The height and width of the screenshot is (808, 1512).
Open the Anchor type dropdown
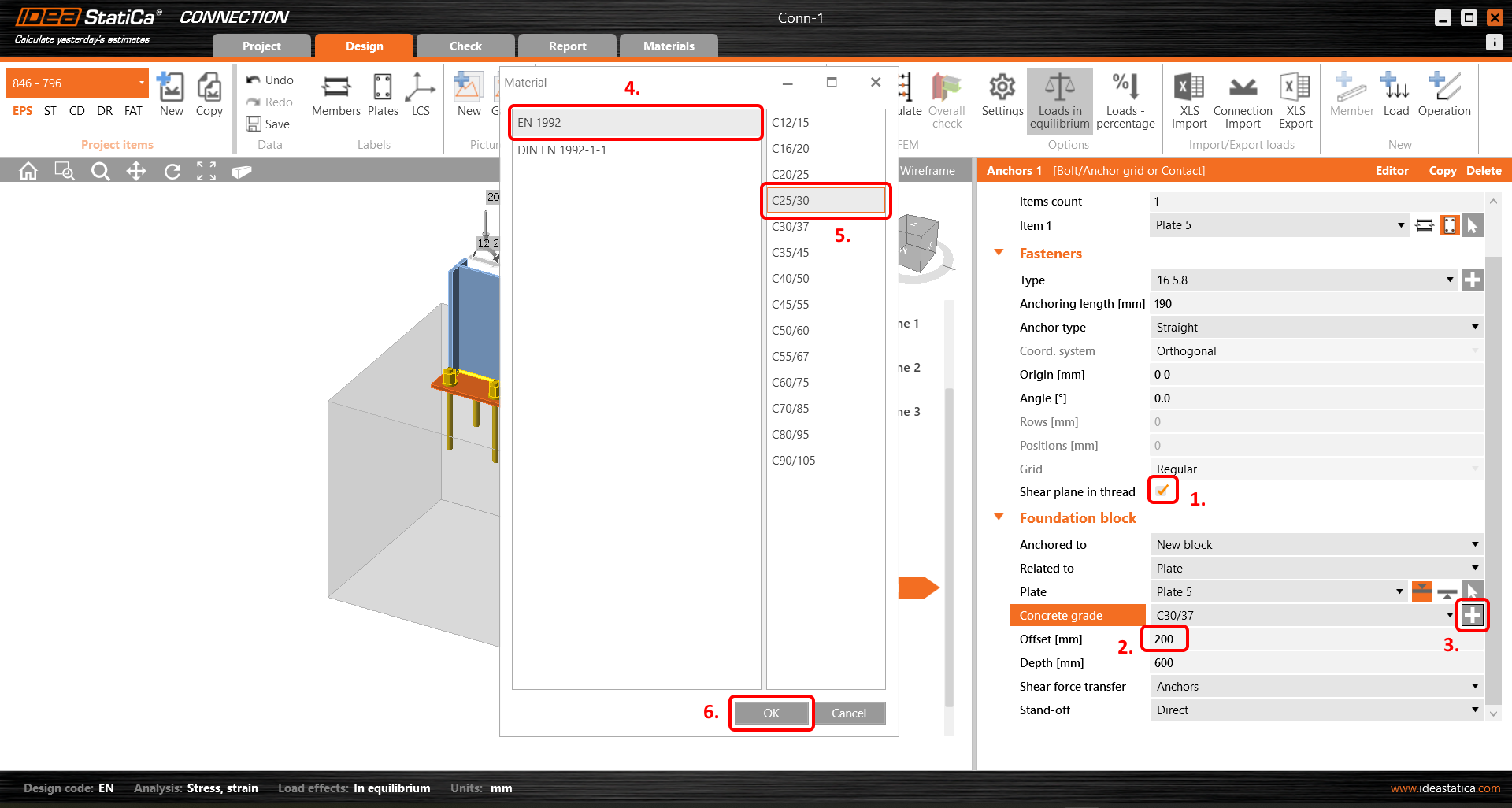pos(1315,328)
